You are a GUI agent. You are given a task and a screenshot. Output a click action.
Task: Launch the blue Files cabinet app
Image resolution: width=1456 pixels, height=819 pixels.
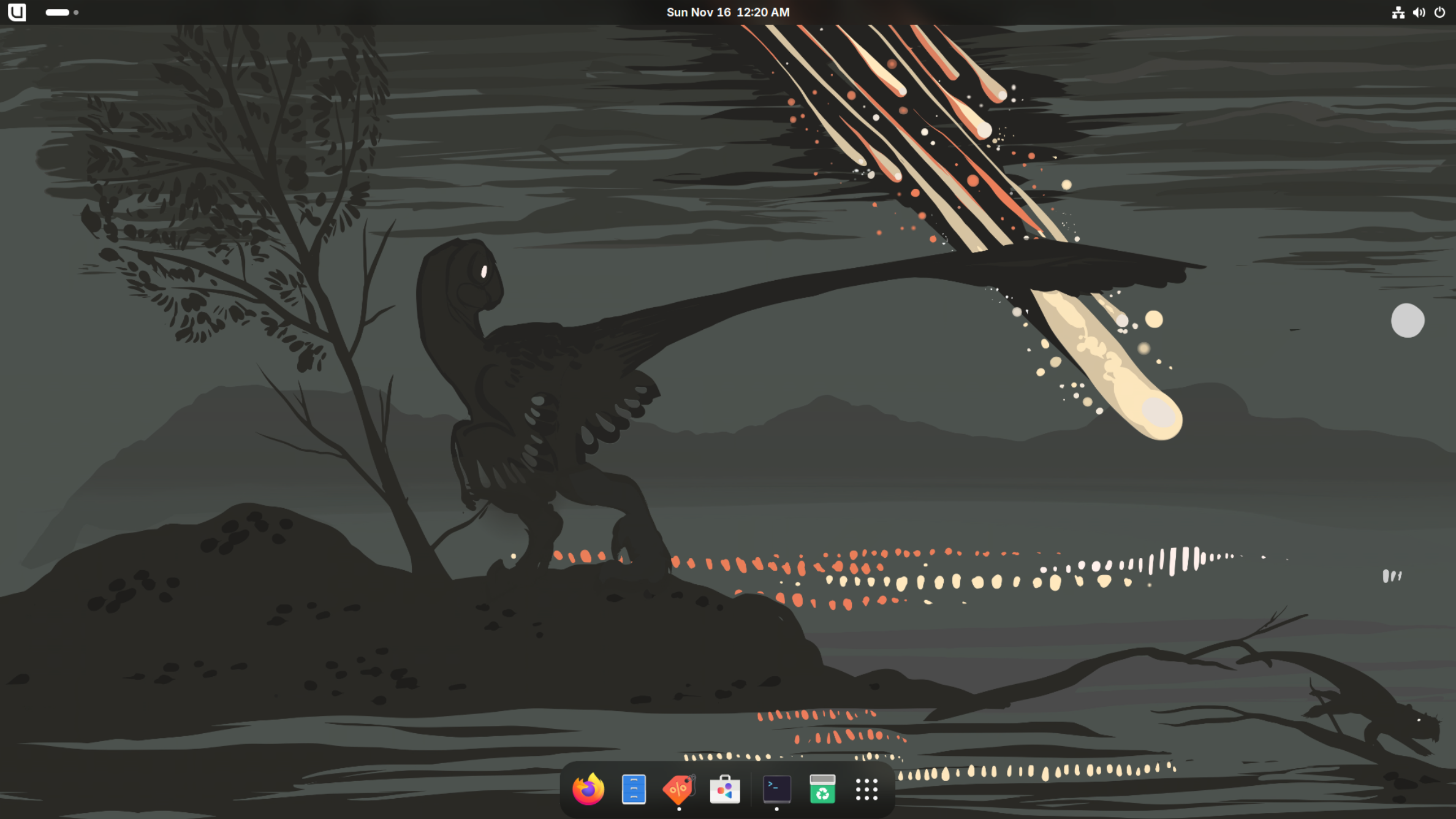tap(634, 789)
